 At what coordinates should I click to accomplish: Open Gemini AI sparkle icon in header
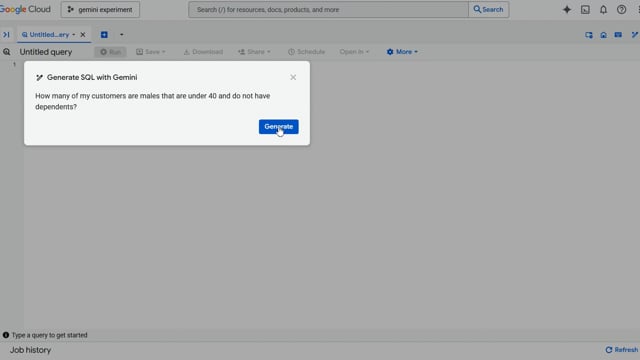click(x=567, y=9)
